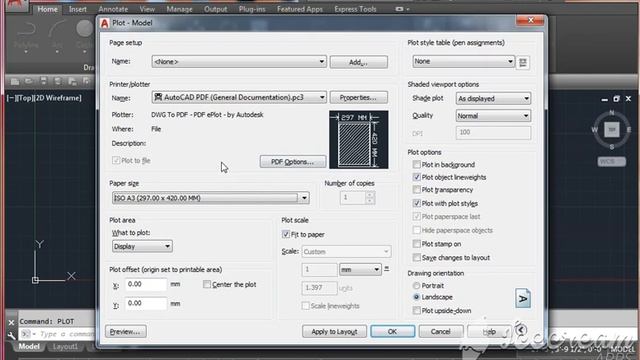
Task: Open the Express Tools ribbon tab
Action: coord(355,9)
